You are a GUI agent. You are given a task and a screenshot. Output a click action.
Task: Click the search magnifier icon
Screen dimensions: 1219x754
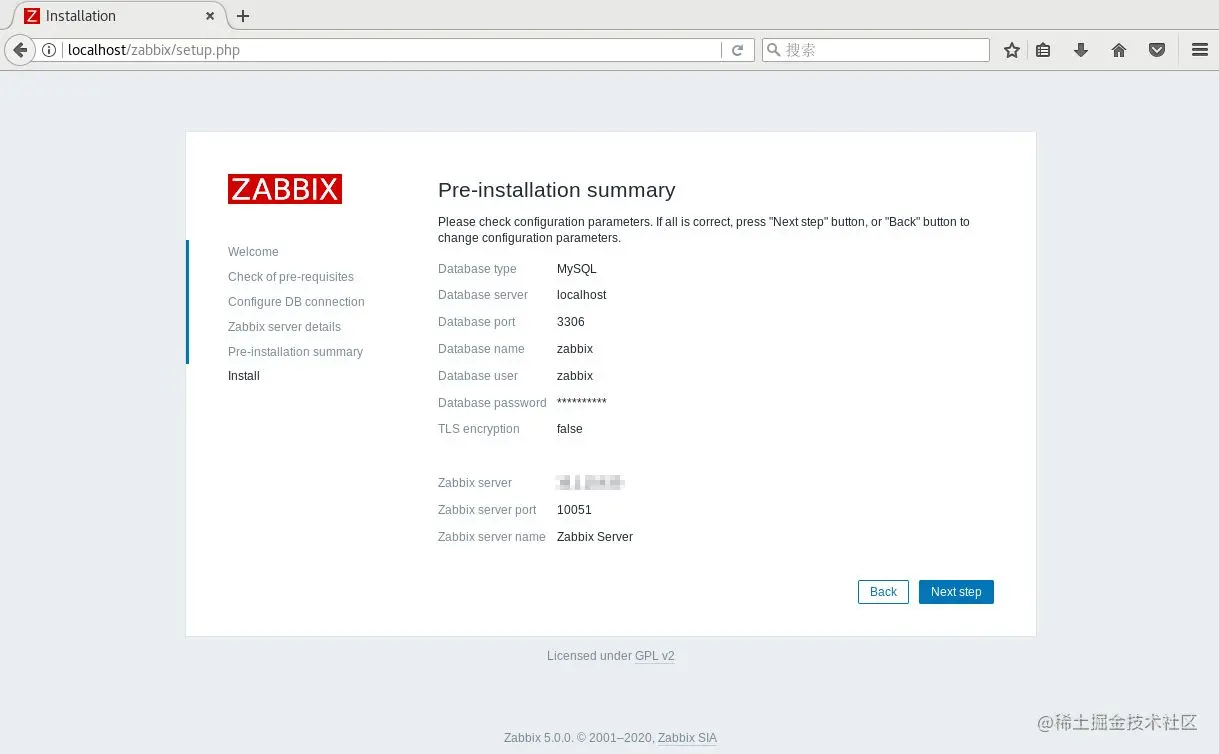coord(773,50)
